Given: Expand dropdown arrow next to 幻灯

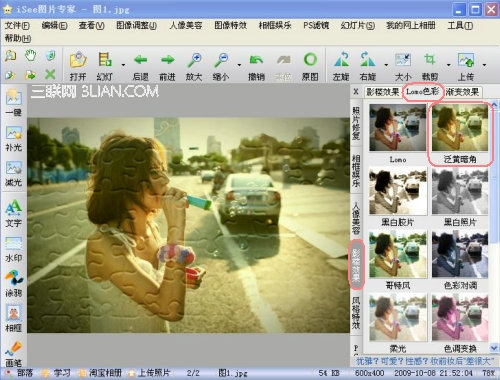Looking at the screenshot, I should [123, 65].
